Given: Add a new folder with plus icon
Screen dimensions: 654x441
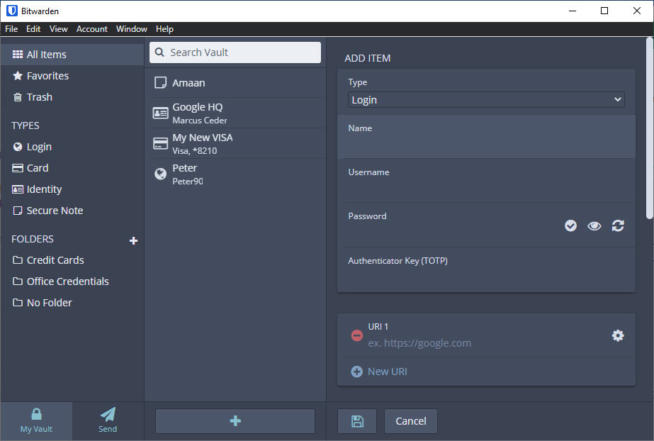Looking at the screenshot, I should [x=133, y=241].
